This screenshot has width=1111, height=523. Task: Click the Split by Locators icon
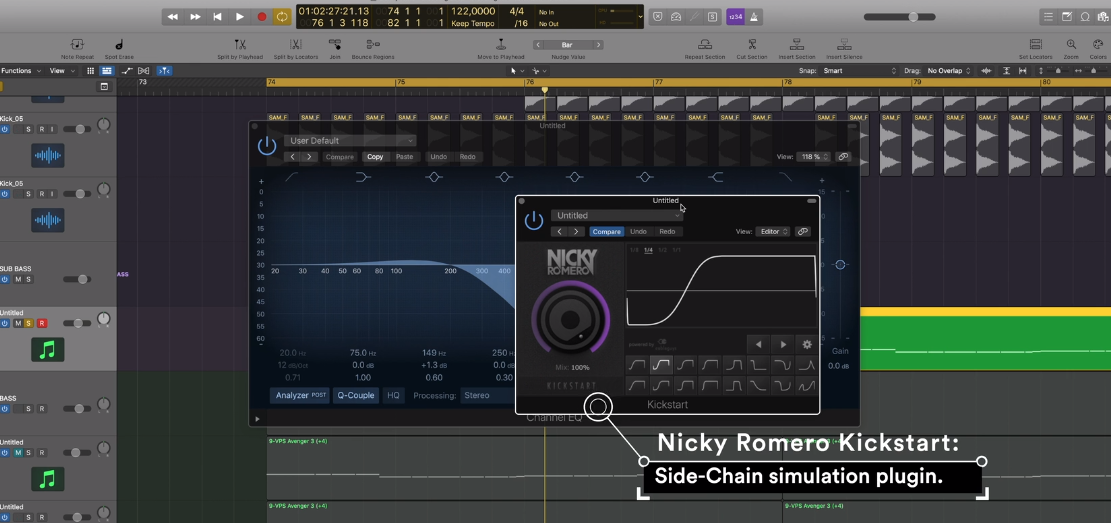pos(296,45)
